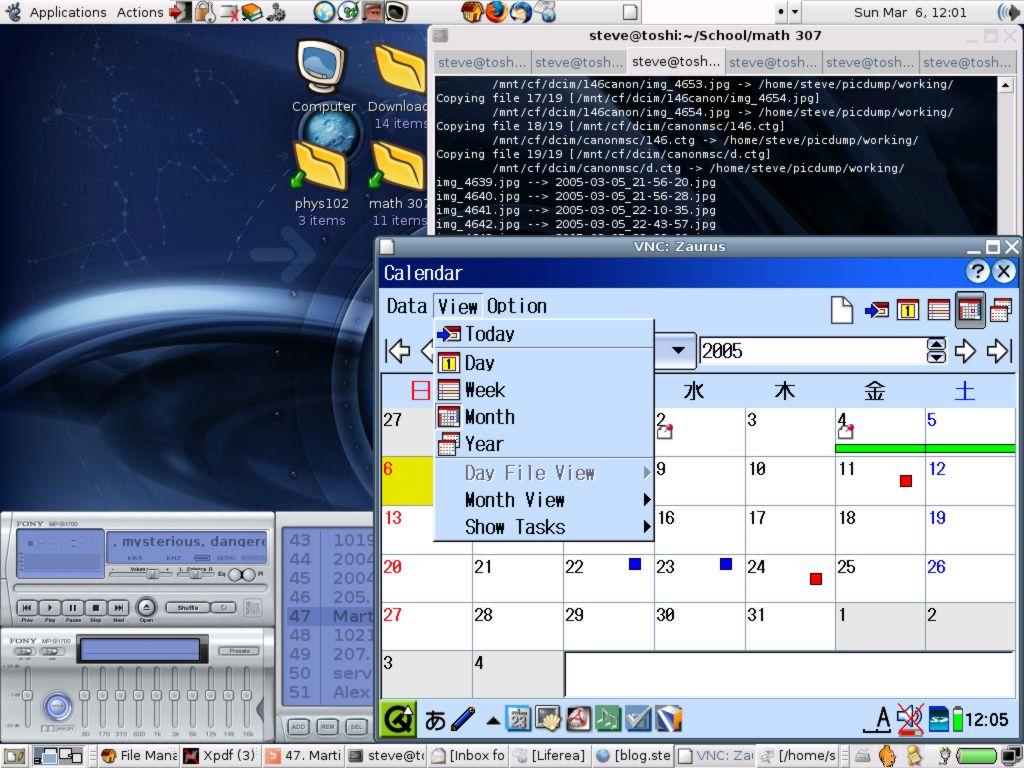Unmute the Zaurus speaker icon
The image size is (1024, 768).
click(x=910, y=719)
